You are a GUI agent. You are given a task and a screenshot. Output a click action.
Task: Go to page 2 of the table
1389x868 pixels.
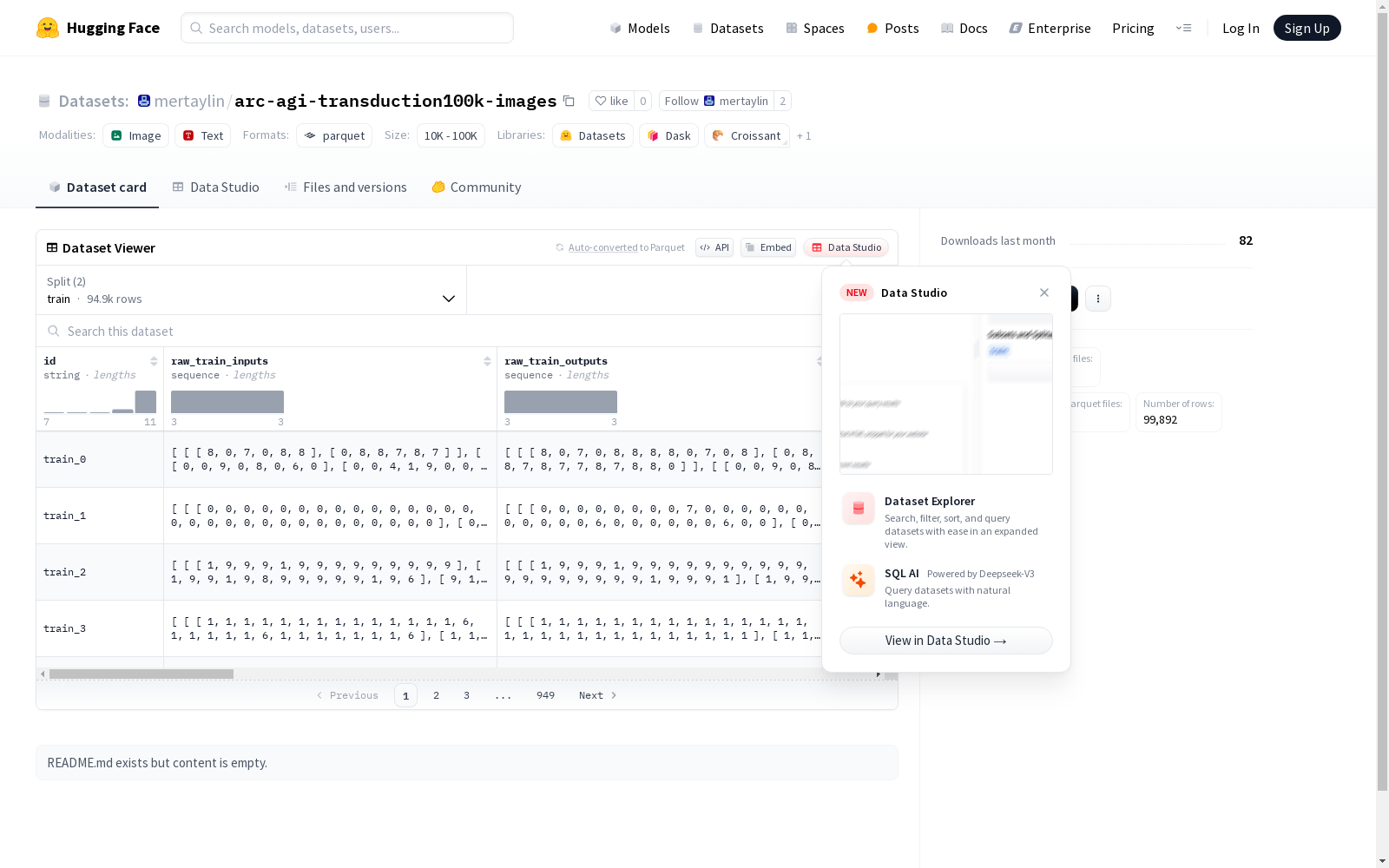[436, 695]
